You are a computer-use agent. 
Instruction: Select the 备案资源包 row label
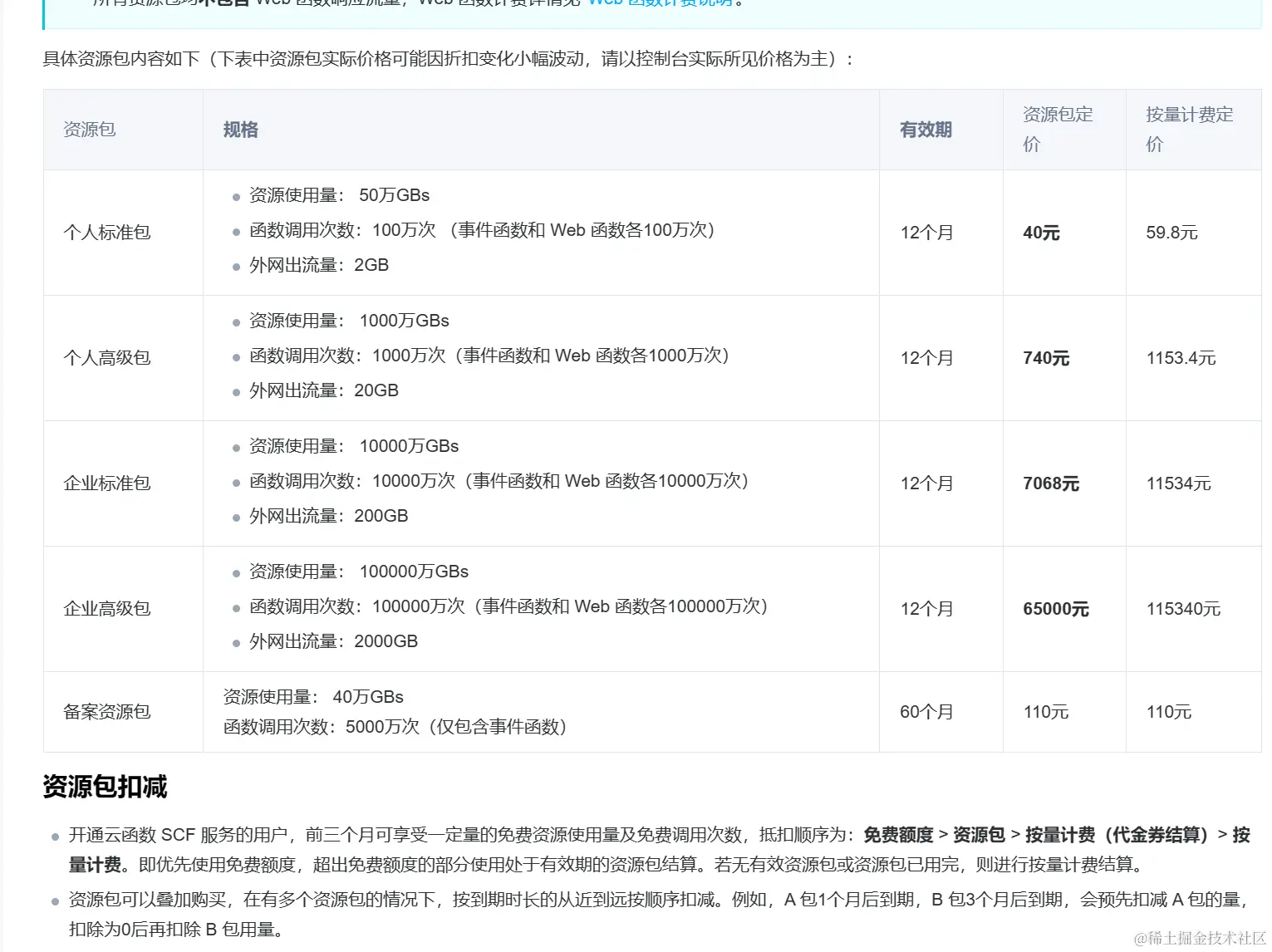click(x=106, y=712)
